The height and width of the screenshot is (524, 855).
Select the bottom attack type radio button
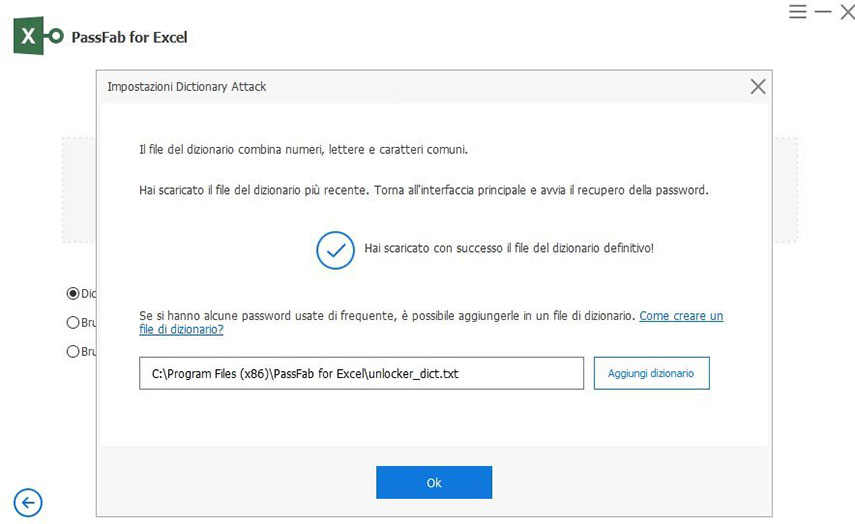pyautogui.click(x=72, y=352)
